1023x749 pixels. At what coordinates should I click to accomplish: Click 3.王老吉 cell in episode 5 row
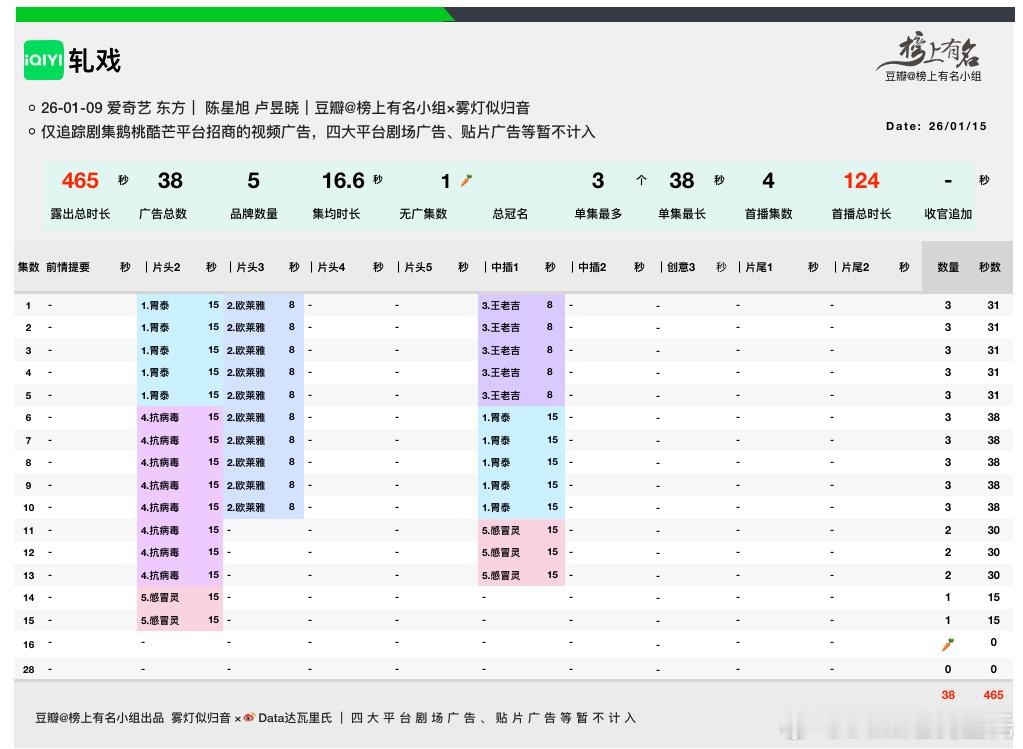501,395
